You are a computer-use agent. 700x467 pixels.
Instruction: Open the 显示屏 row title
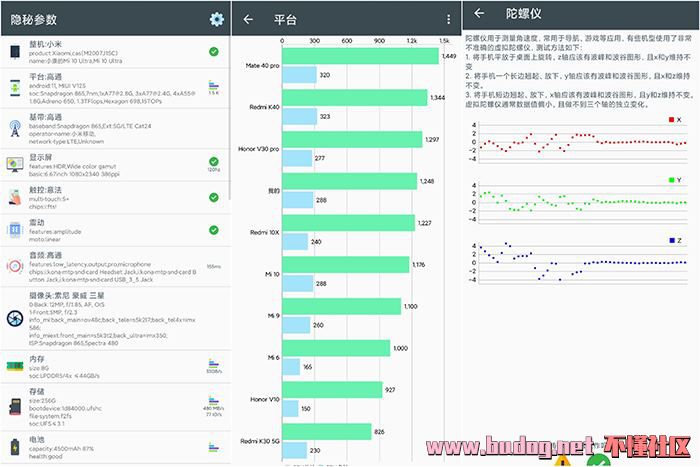tap(41, 157)
